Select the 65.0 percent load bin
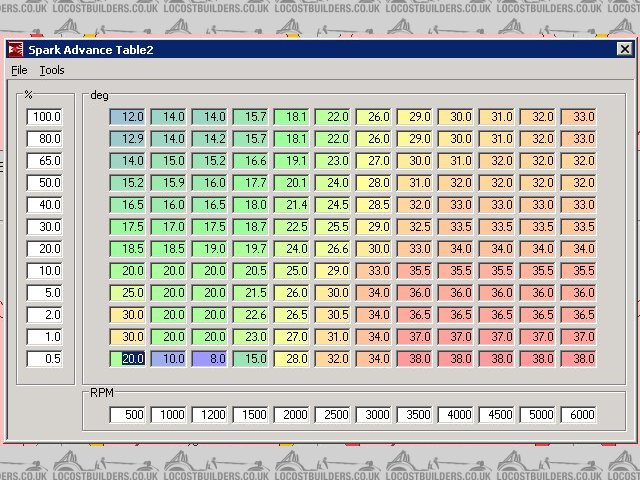 [45, 160]
